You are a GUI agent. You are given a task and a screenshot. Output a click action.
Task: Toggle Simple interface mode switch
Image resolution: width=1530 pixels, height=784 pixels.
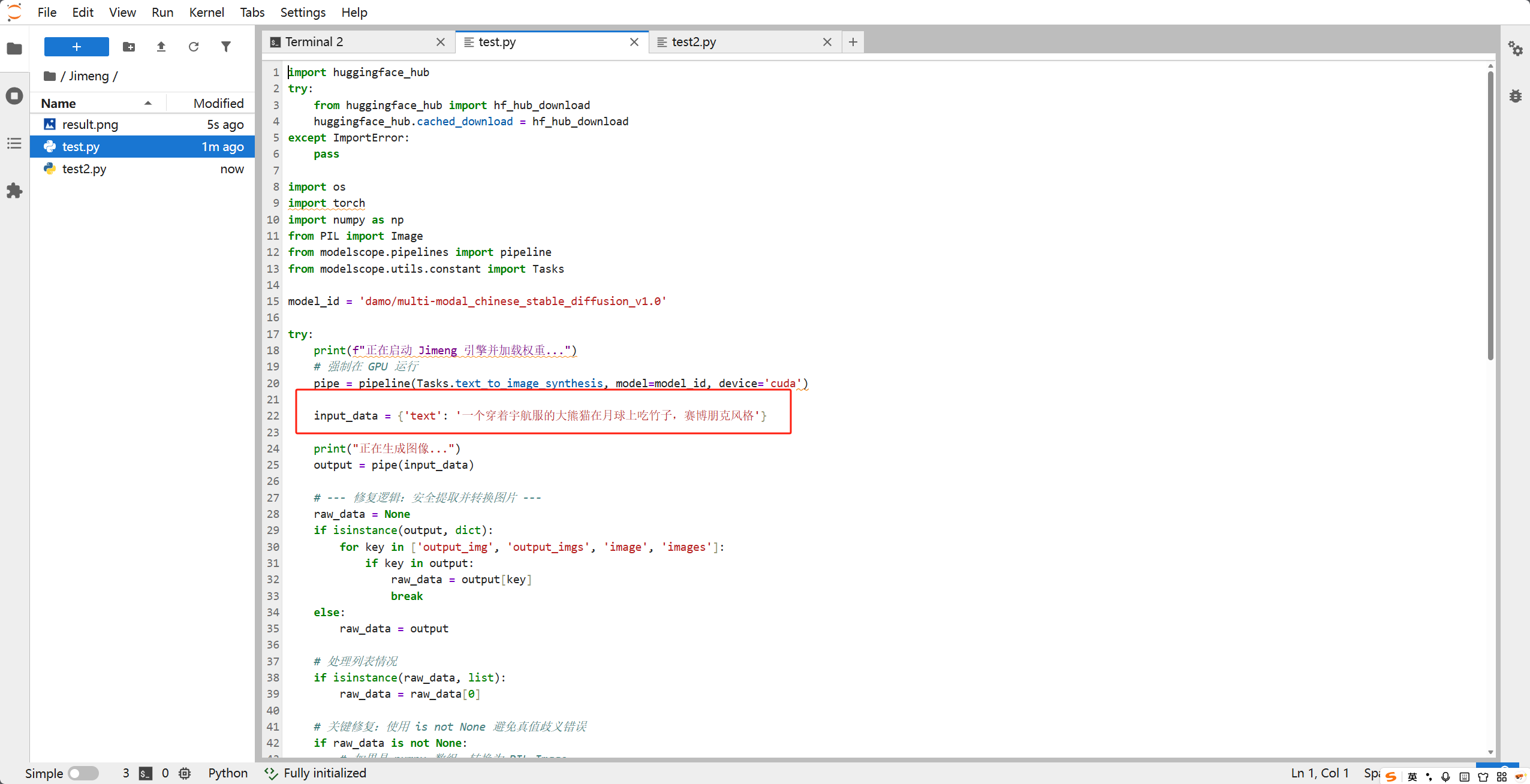tap(83, 773)
